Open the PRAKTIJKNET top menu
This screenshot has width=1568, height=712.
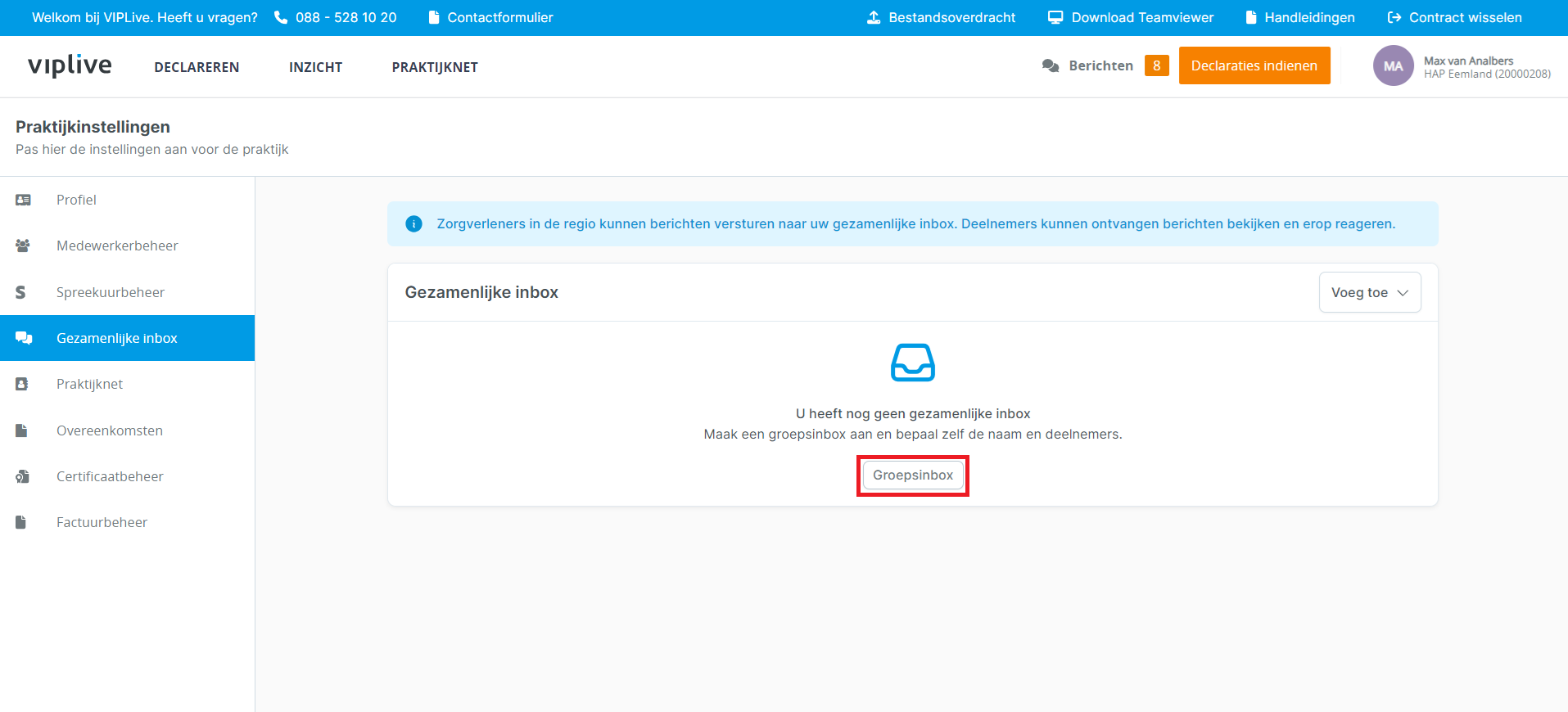click(x=435, y=67)
